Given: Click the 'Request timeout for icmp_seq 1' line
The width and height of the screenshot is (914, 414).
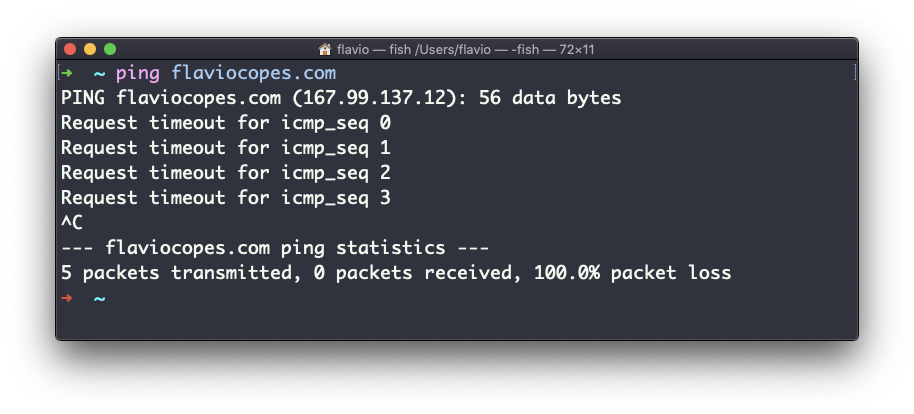Looking at the screenshot, I should [226, 148].
